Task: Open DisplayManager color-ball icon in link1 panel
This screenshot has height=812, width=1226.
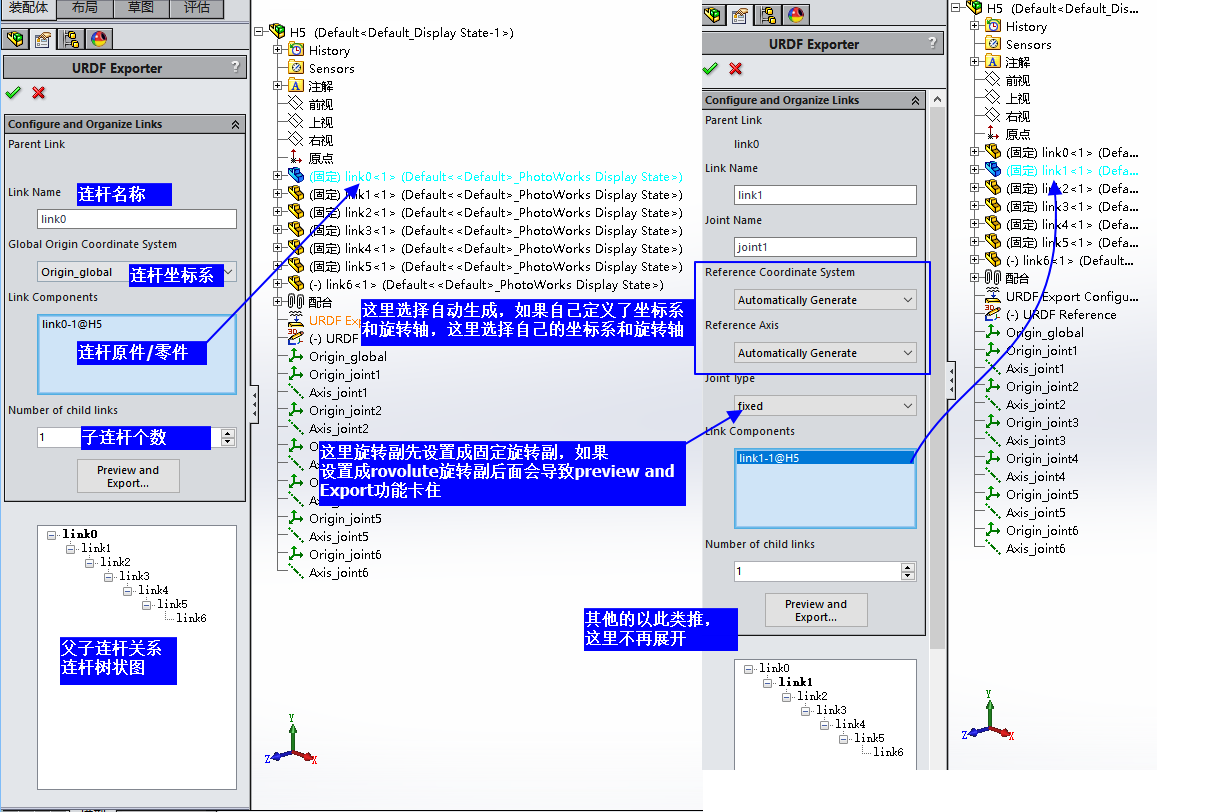Action: click(797, 15)
